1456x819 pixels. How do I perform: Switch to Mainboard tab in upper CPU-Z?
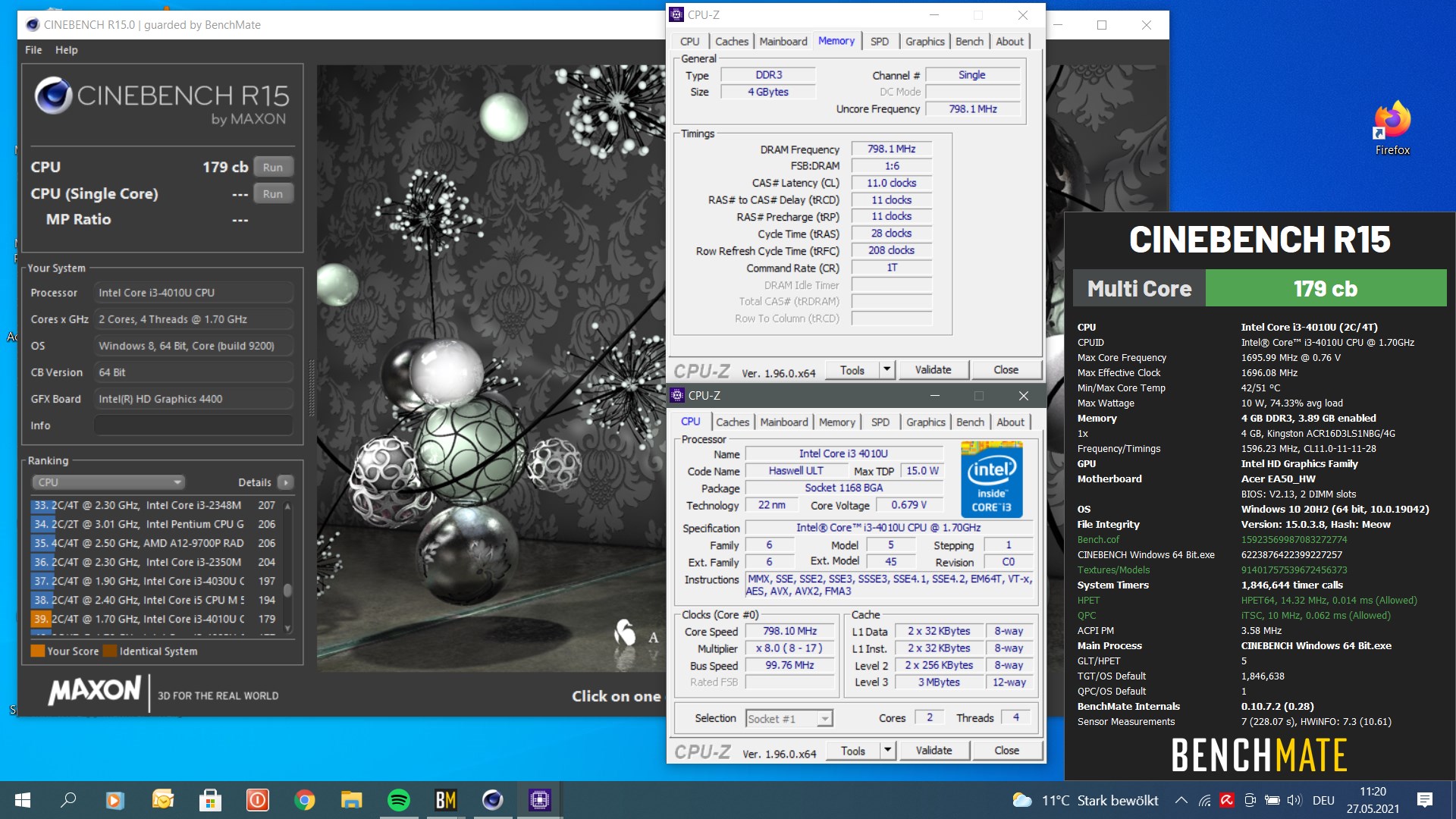(783, 42)
